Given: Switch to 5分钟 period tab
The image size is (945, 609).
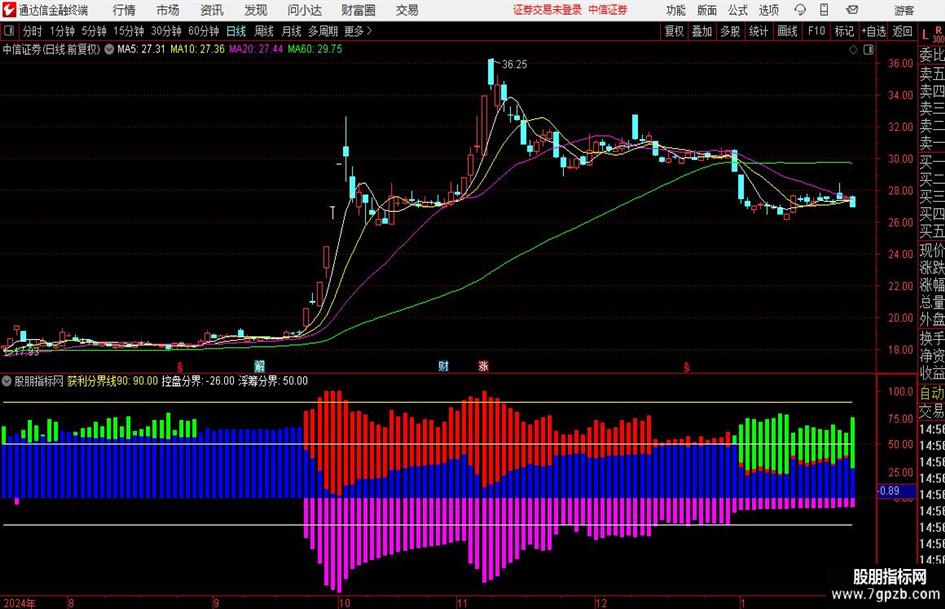Looking at the screenshot, I should 94,31.
